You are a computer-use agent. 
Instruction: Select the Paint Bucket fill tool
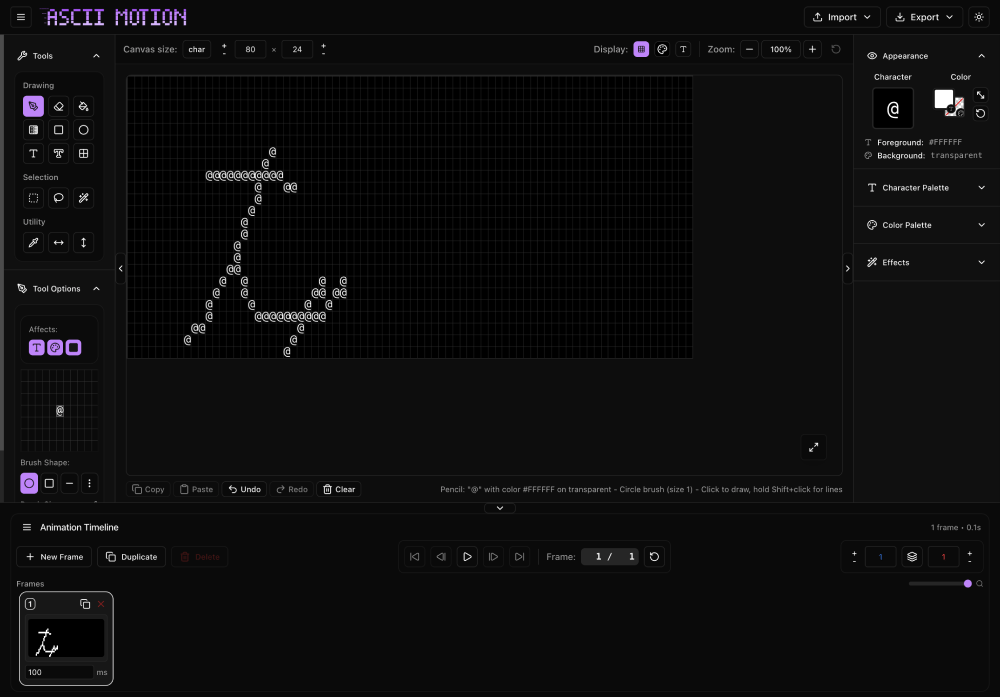[x=84, y=105]
